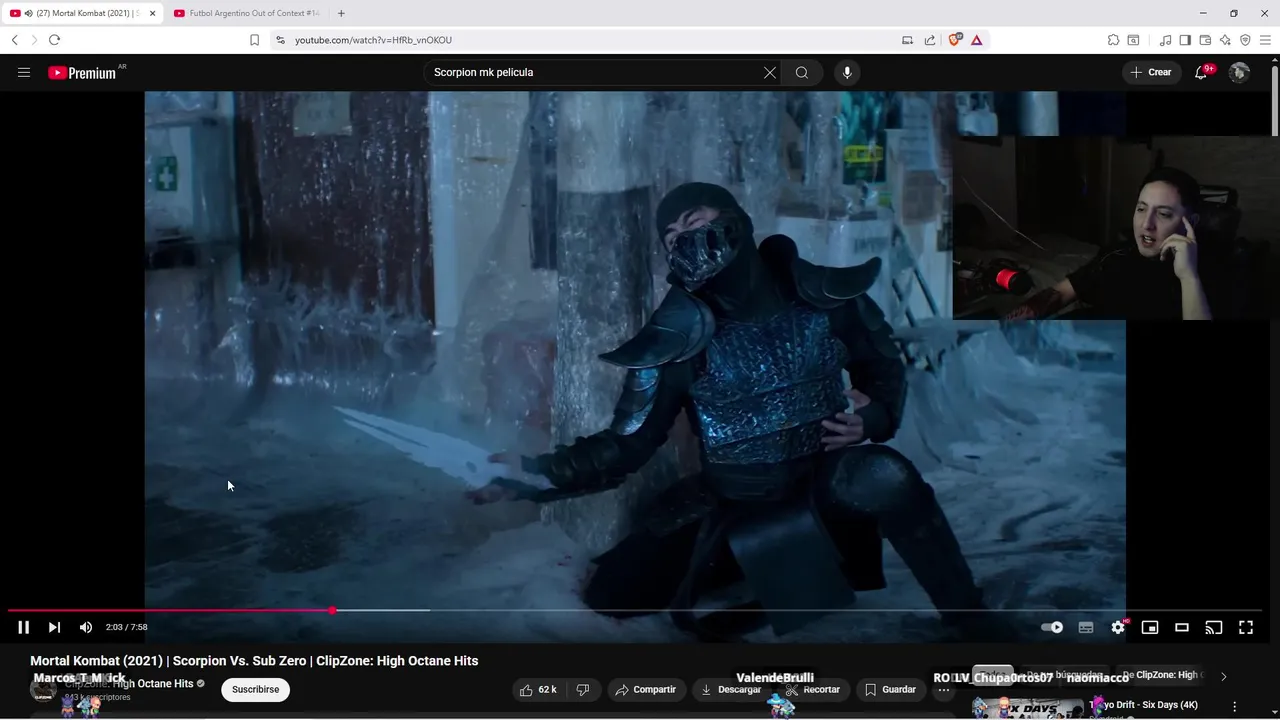This screenshot has width=1280, height=720.
Task: Open the player settings gear
Action: point(1118,627)
